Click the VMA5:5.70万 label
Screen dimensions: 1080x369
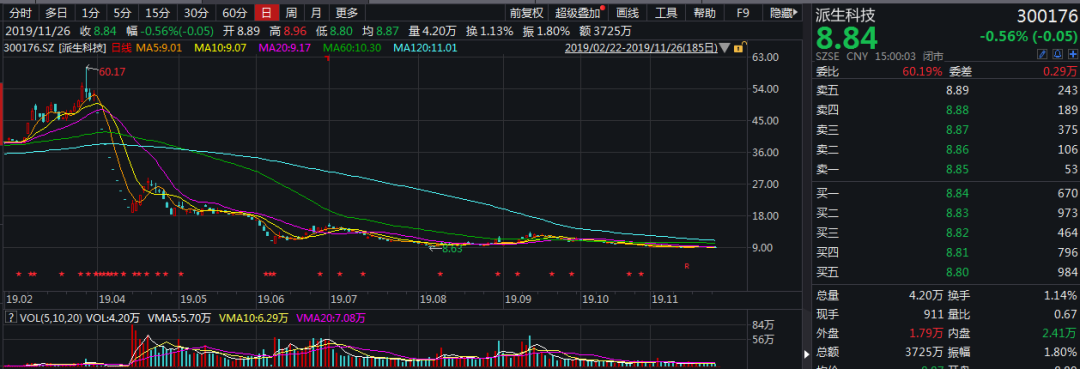coord(178,318)
